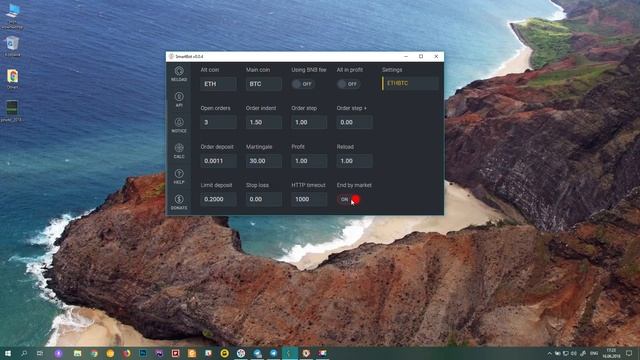The image size is (640, 360).
Task: Click the SmartBot window title text
Action: (x=189, y=56)
